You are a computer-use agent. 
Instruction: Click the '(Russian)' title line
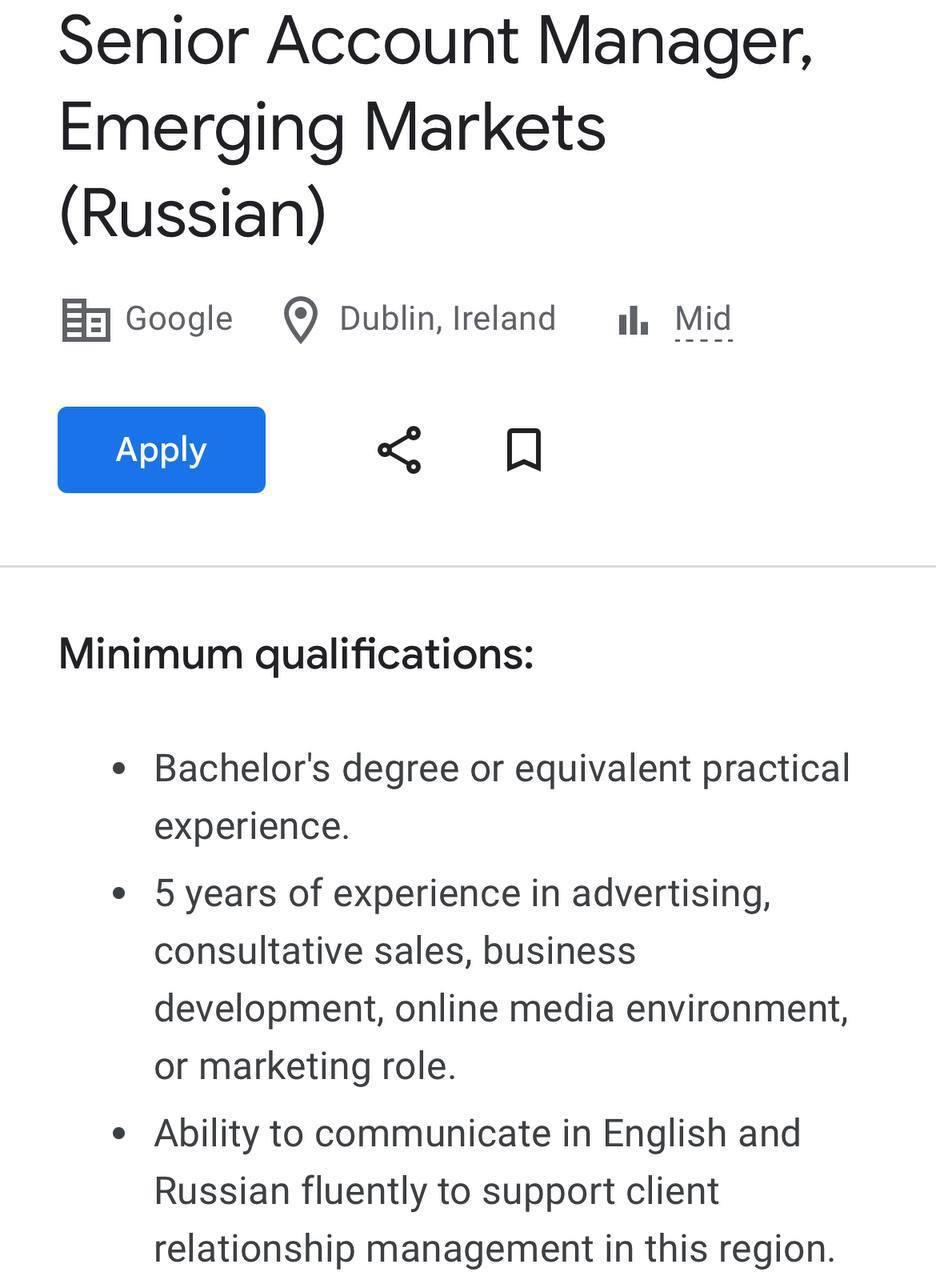[x=193, y=214]
